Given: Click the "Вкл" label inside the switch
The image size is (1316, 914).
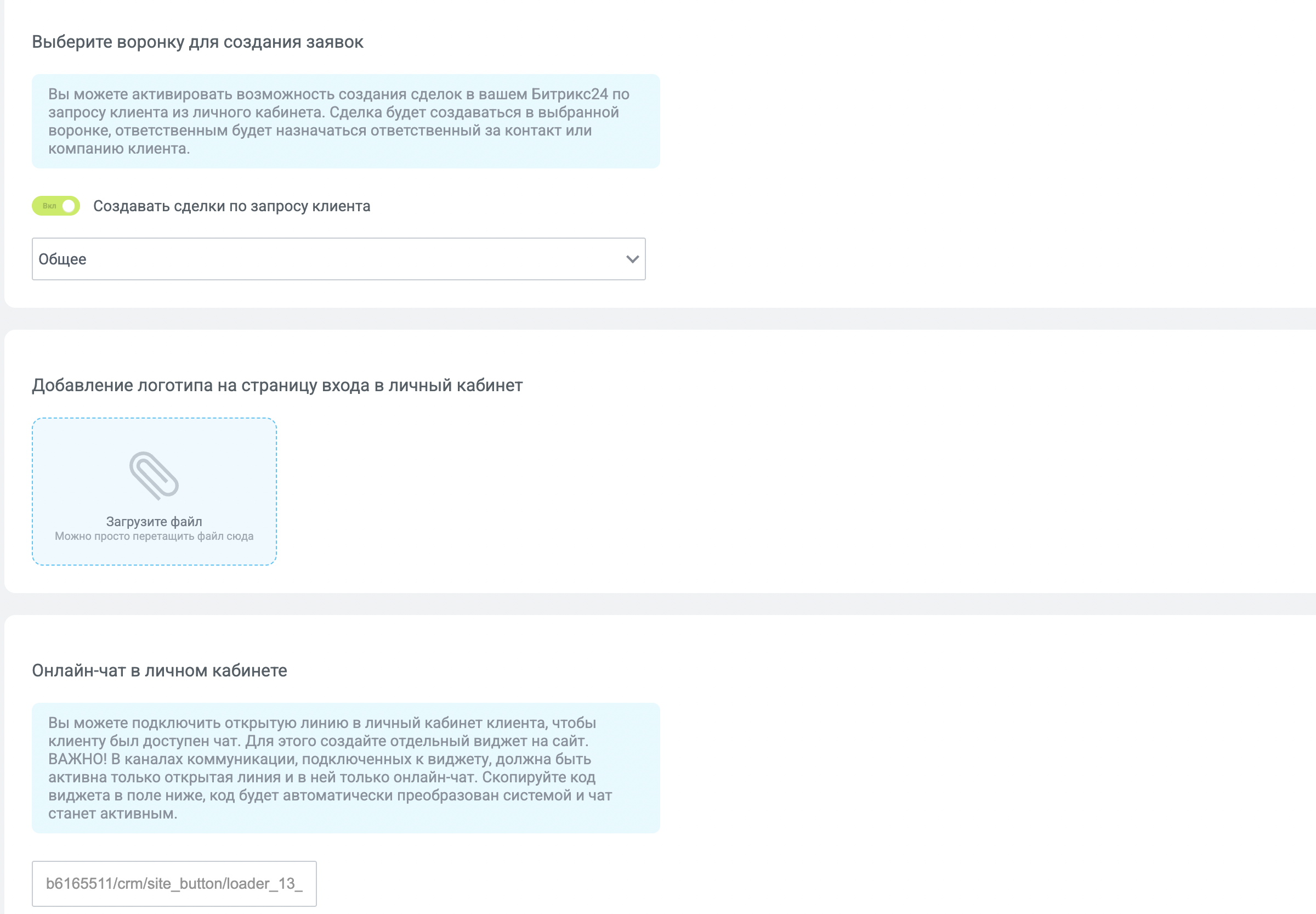Looking at the screenshot, I should 49,206.
